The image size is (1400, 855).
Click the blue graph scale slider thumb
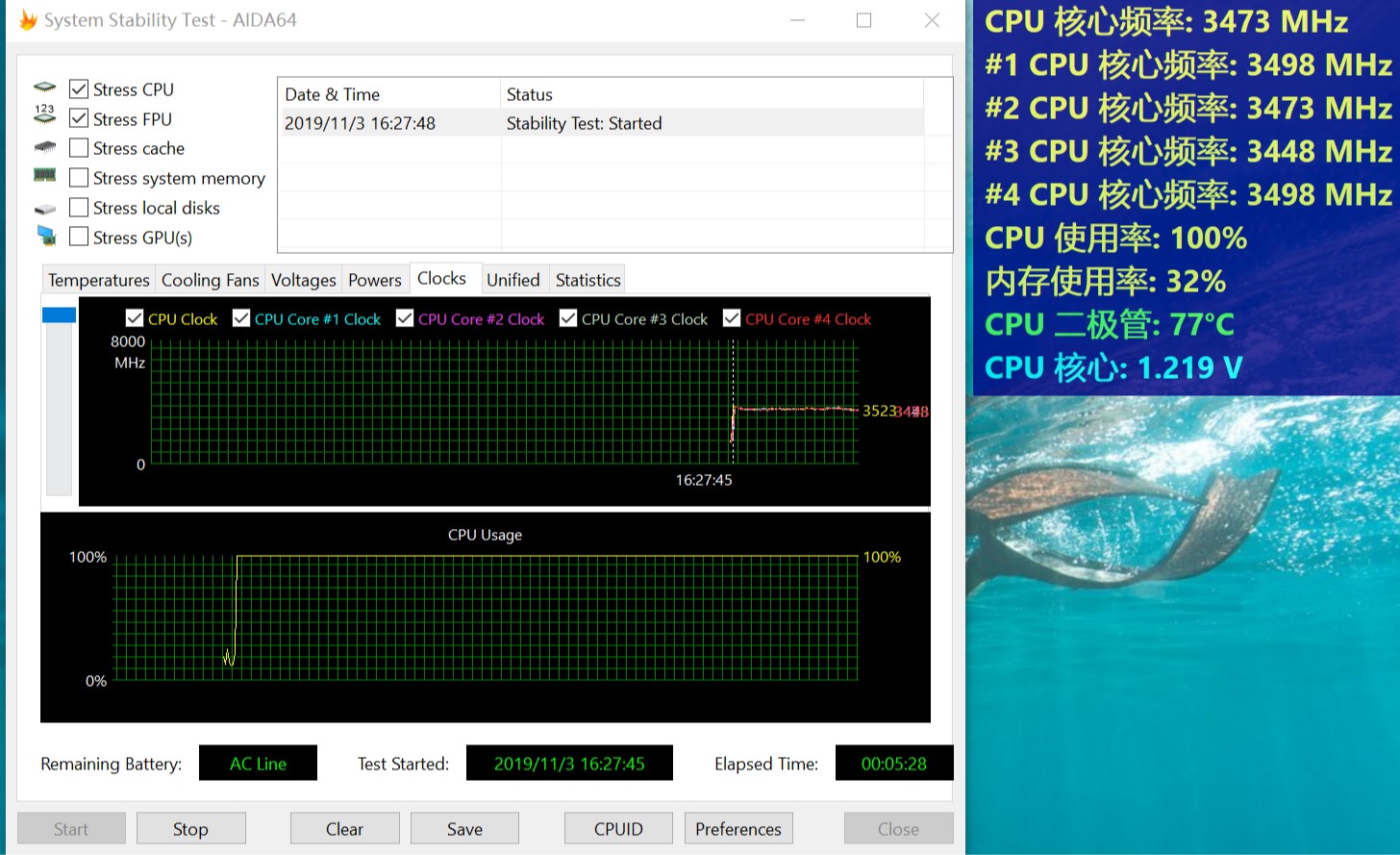[59, 314]
